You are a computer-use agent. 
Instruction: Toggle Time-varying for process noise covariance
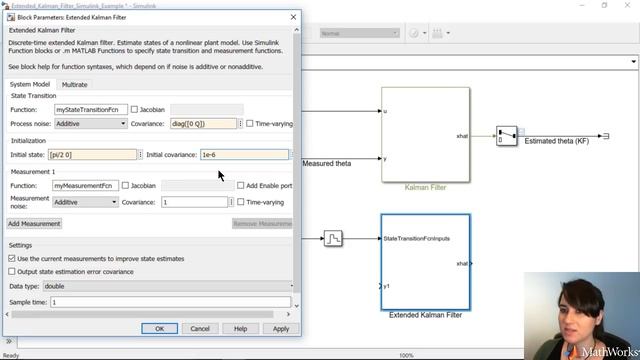click(249, 123)
